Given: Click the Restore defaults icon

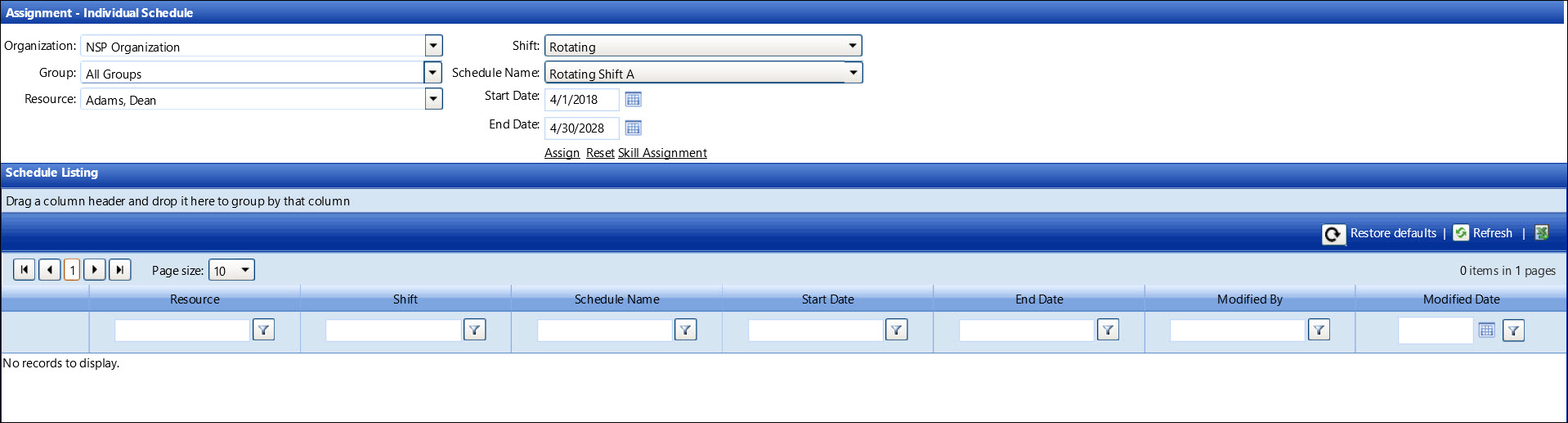Looking at the screenshot, I should [1333, 234].
